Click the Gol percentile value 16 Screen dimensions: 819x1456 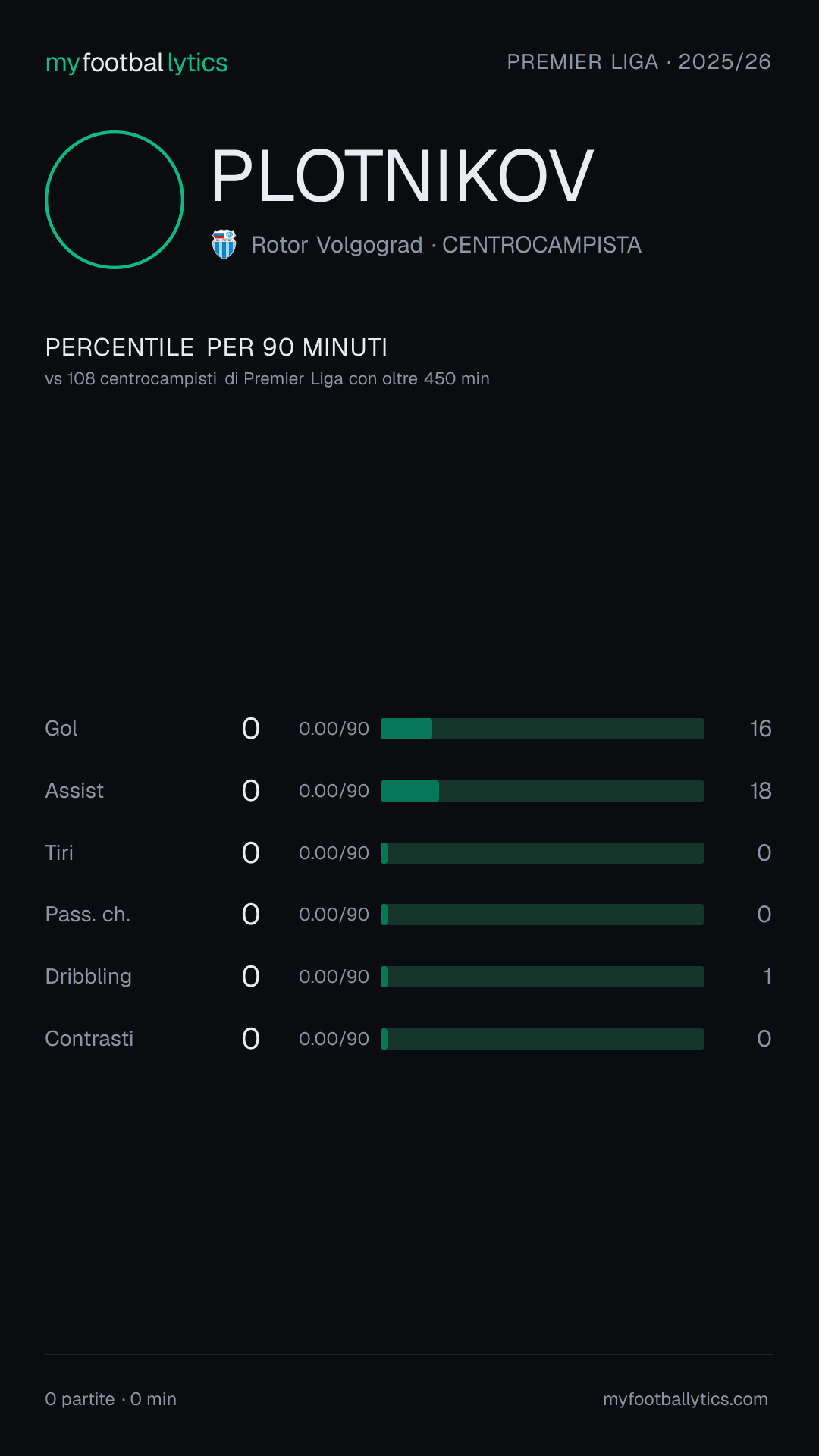coord(761,729)
